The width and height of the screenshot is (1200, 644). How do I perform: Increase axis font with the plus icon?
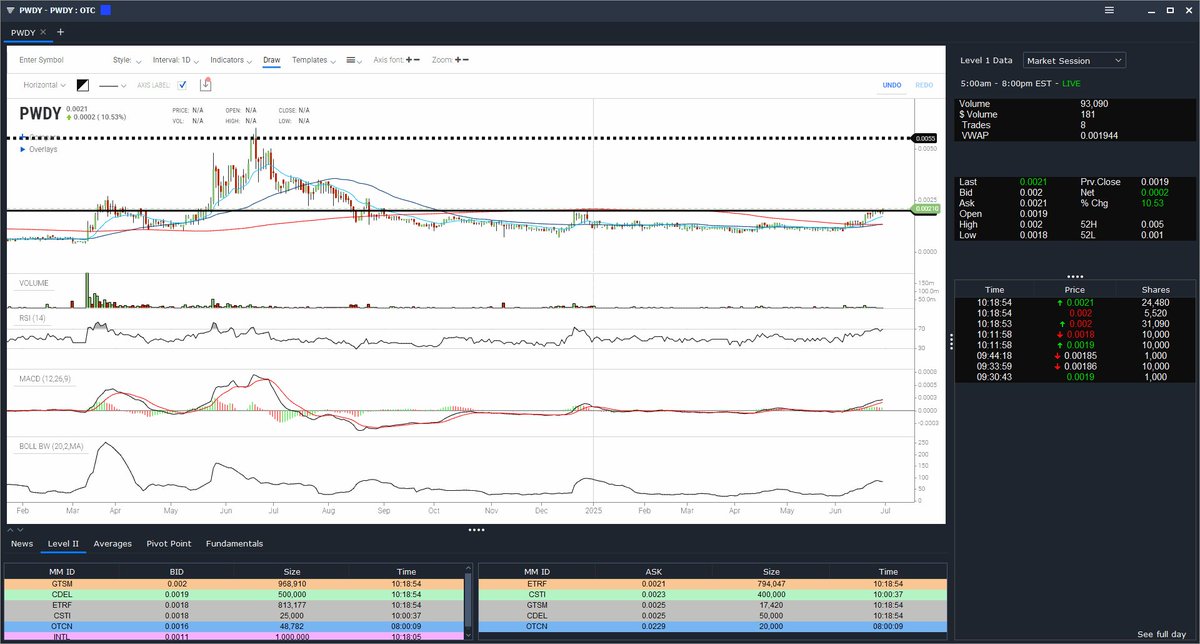pos(408,60)
